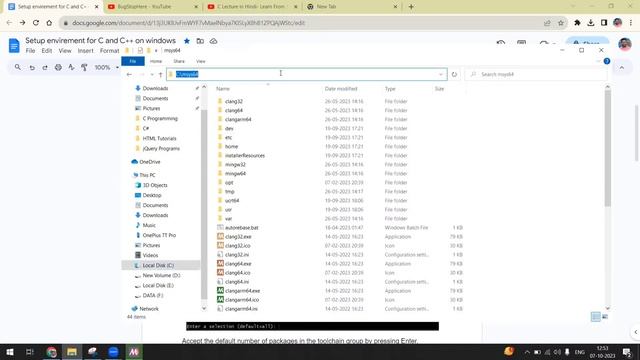Switch to the Home ribbon tab
Viewport: 640px width, 360px height.
point(156,61)
